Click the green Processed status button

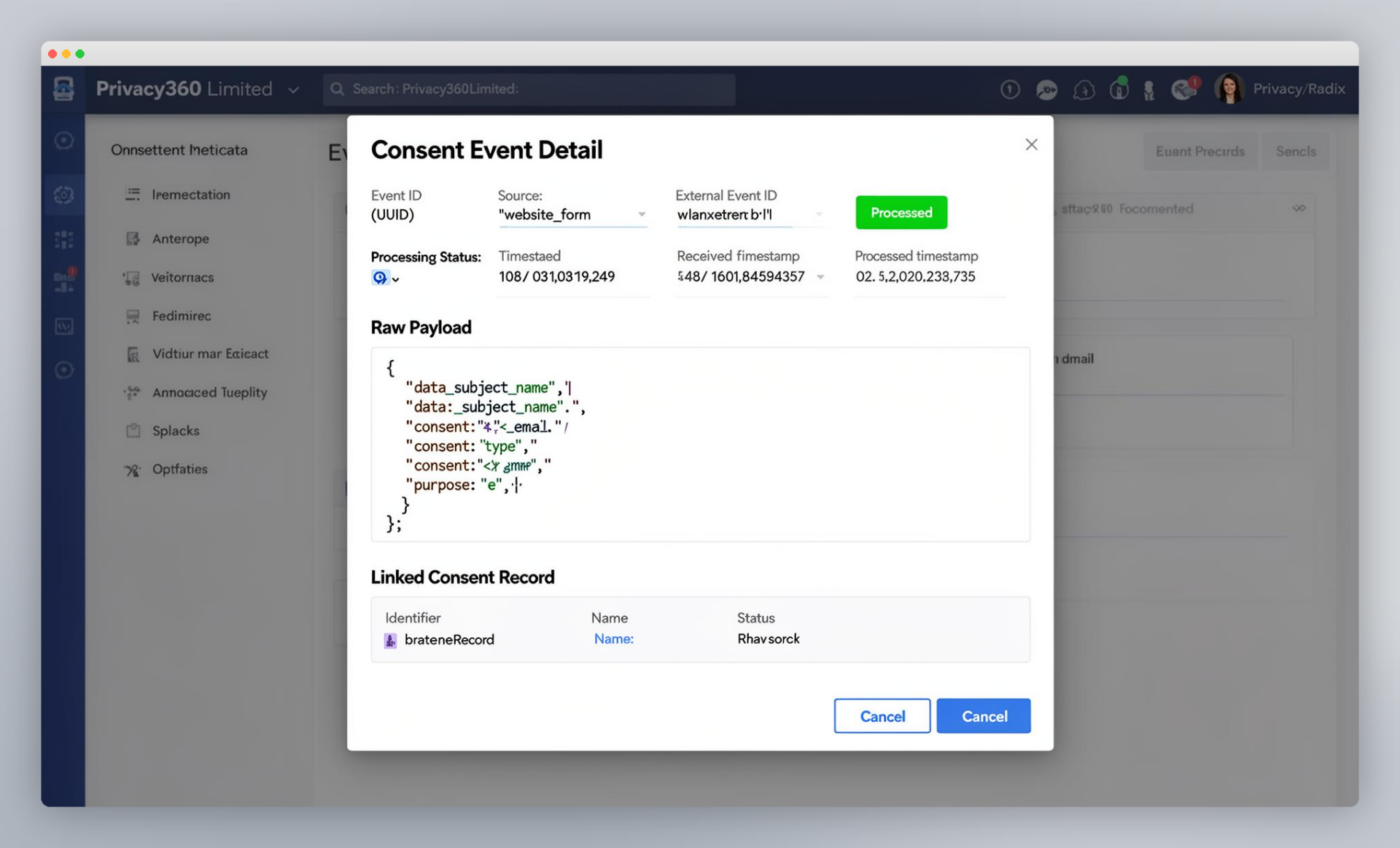pyautogui.click(x=901, y=212)
